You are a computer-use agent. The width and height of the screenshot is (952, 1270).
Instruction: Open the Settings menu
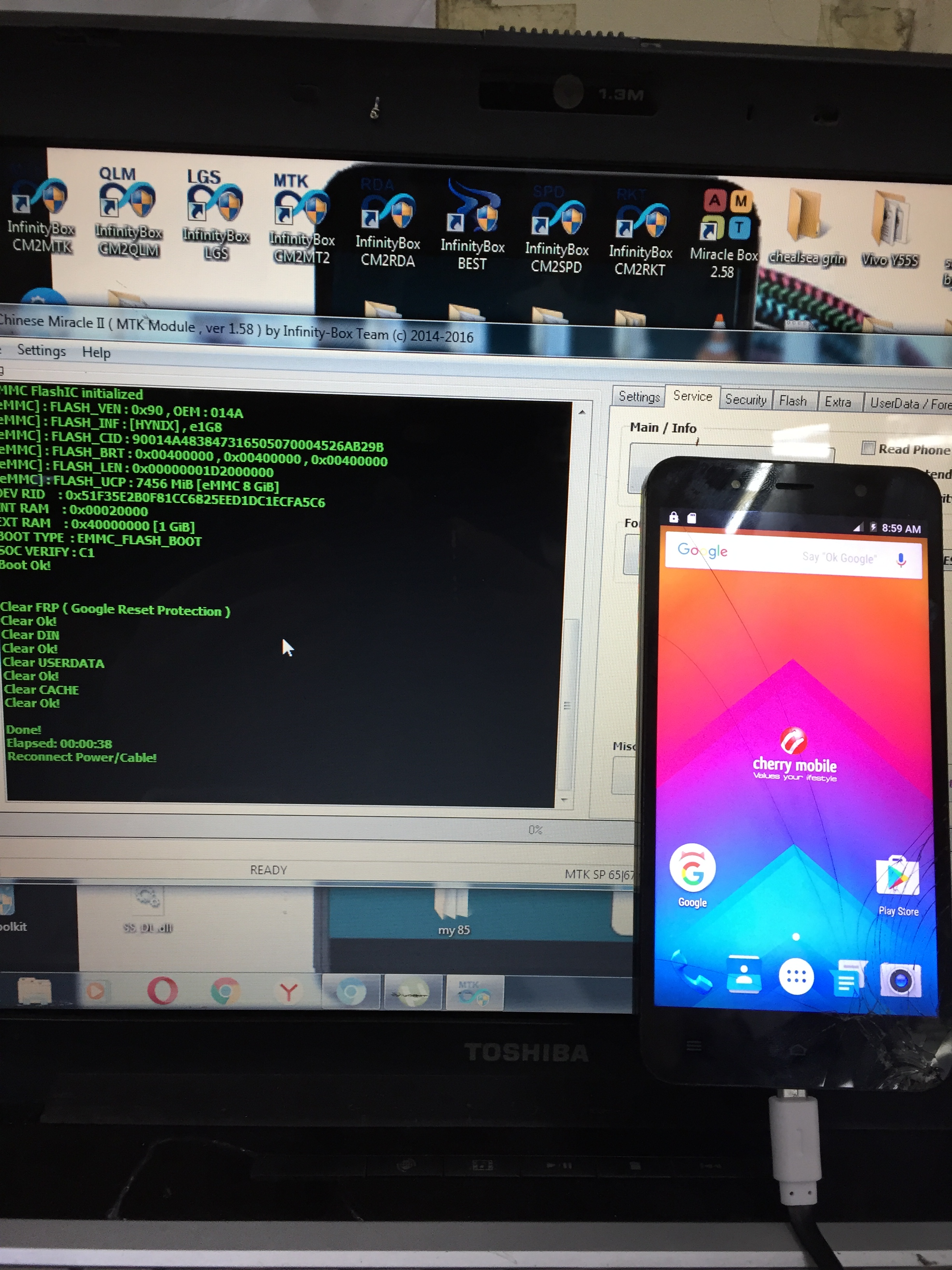coord(41,350)
